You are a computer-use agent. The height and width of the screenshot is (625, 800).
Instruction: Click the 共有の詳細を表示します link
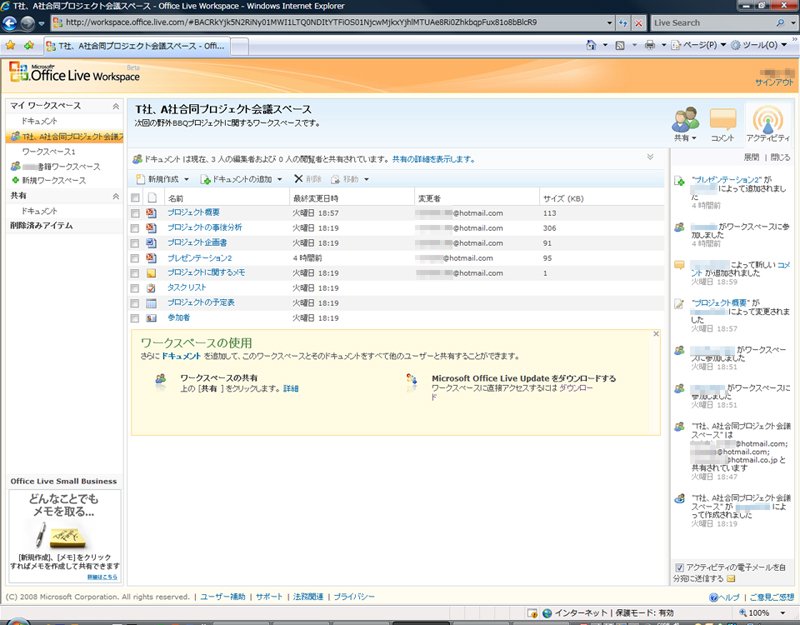[x=434, y=159]
